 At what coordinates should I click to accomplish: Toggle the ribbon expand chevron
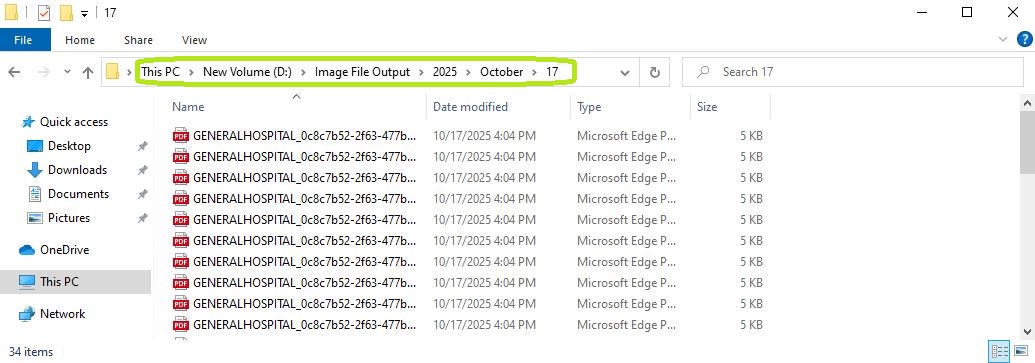[1004, 40]
